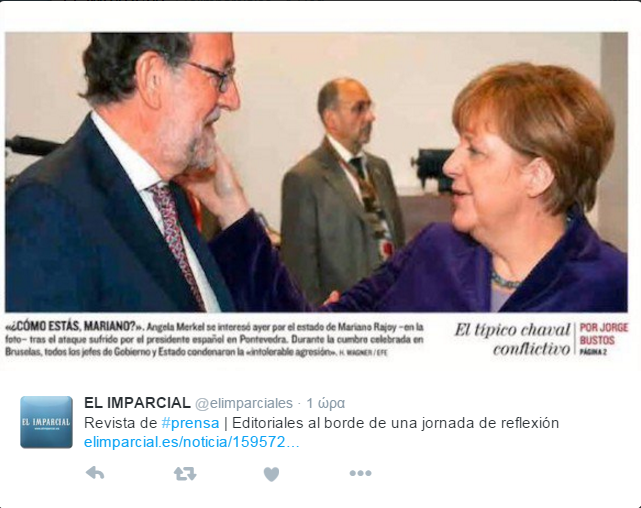Click the 'El típico chaval conflictivo' headline

pyautogui.click(x=513, y=339)
